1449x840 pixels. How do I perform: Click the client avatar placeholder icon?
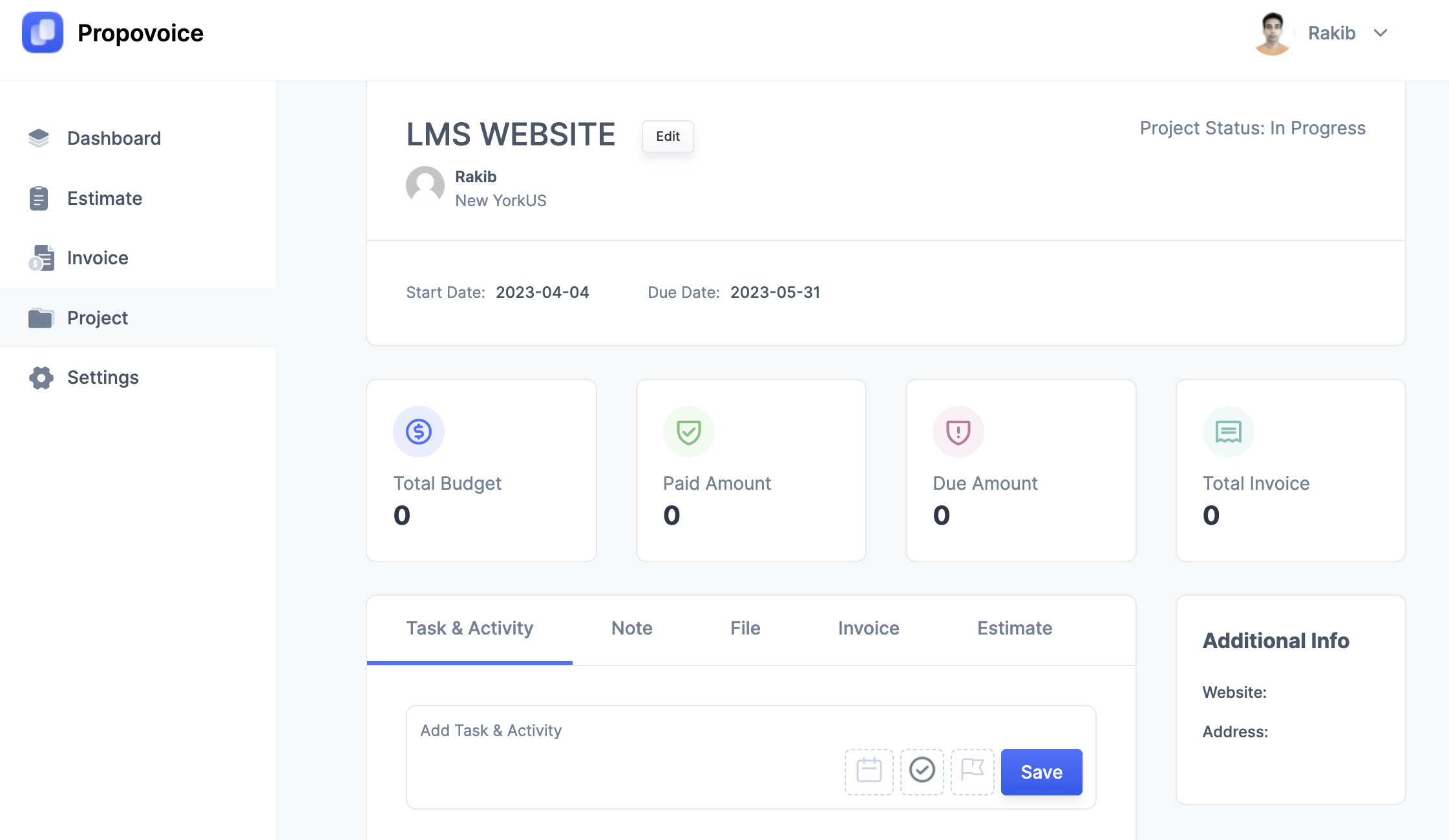[x=425, y=185]
